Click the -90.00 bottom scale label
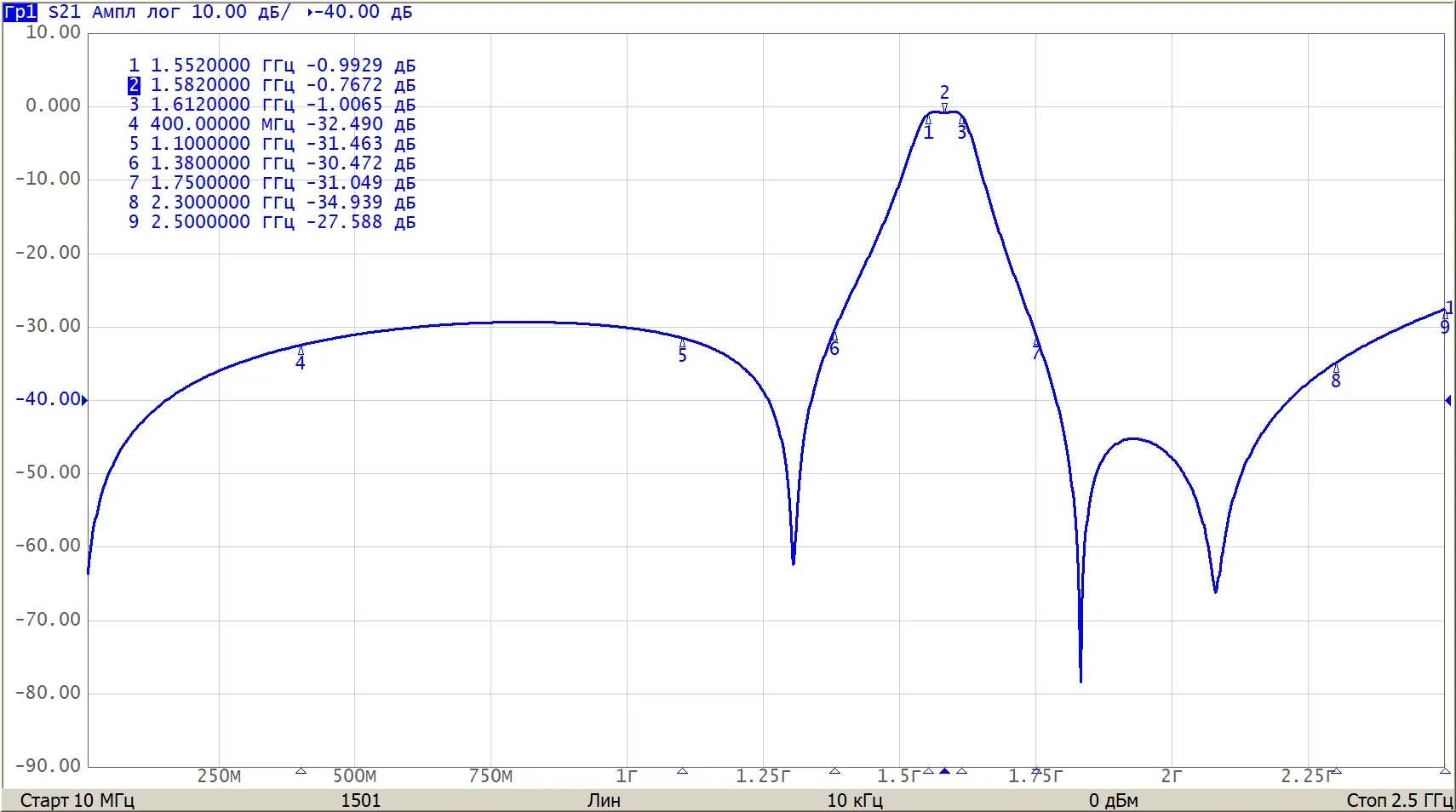 [48, 765]
